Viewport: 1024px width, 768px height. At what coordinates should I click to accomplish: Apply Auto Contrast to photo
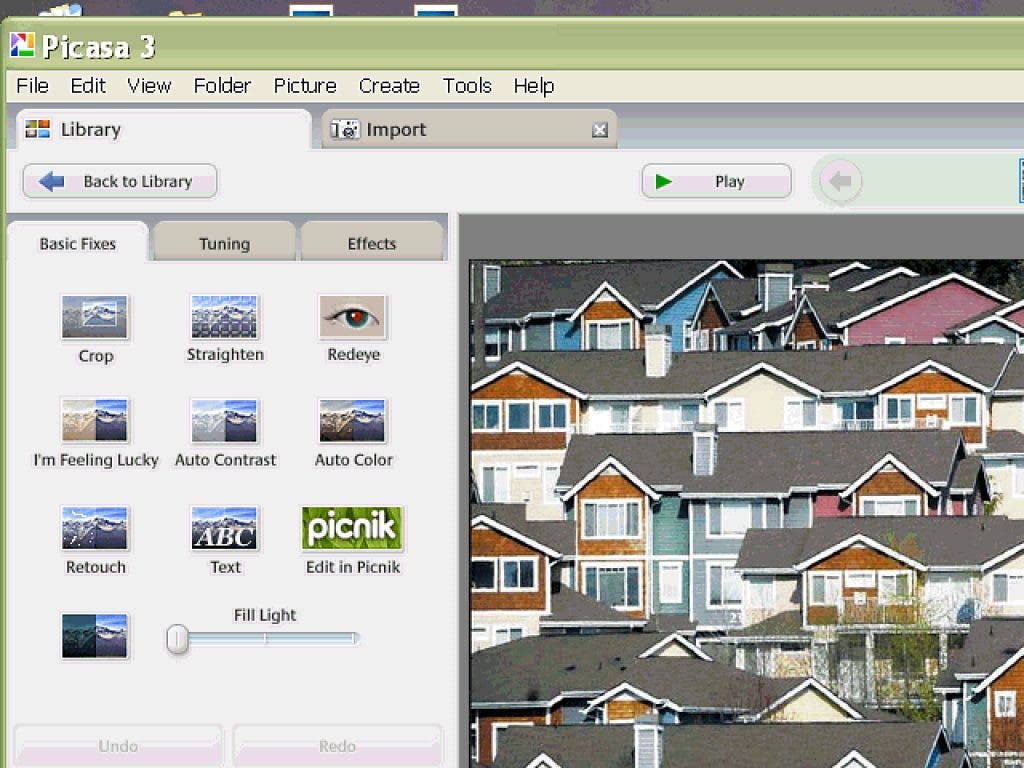(225, 422)
